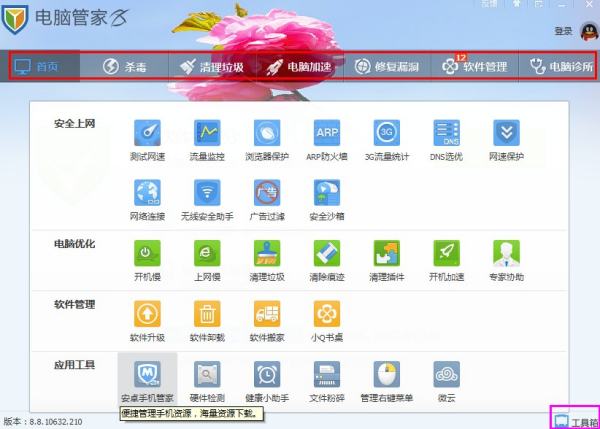
Task: Open 管理右键菜单 context menu manager
Action: coord(387,382)
